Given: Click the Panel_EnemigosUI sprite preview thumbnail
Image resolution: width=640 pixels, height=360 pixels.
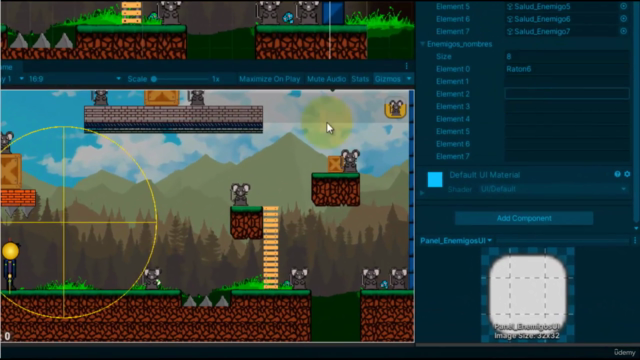Looking at the screenshot, I should point(528,294).
